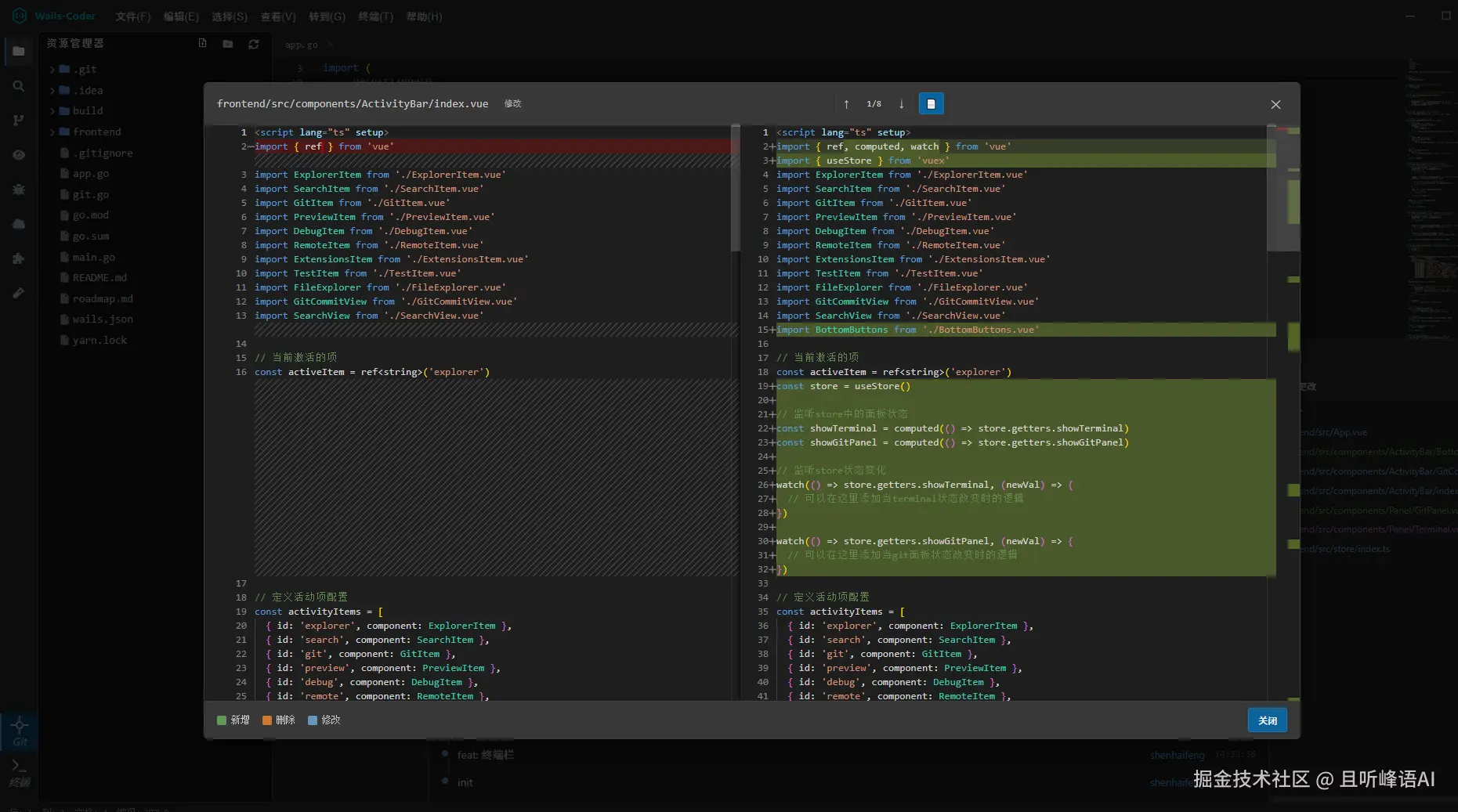Click the left diff pane vertical scrollbar

point(735,188)
